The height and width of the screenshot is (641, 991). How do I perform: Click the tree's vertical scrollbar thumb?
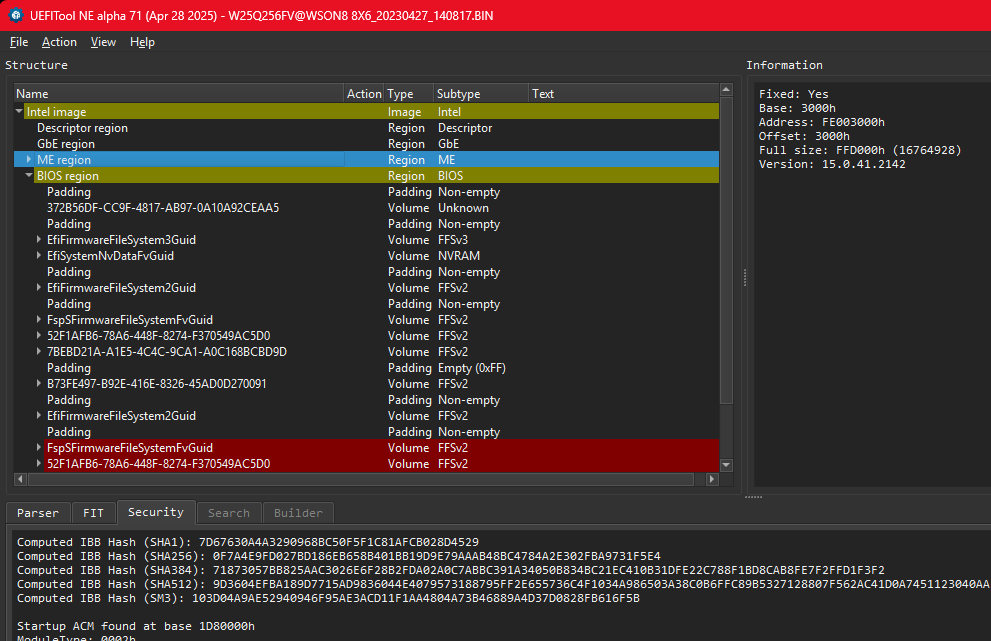coord(726,250)
